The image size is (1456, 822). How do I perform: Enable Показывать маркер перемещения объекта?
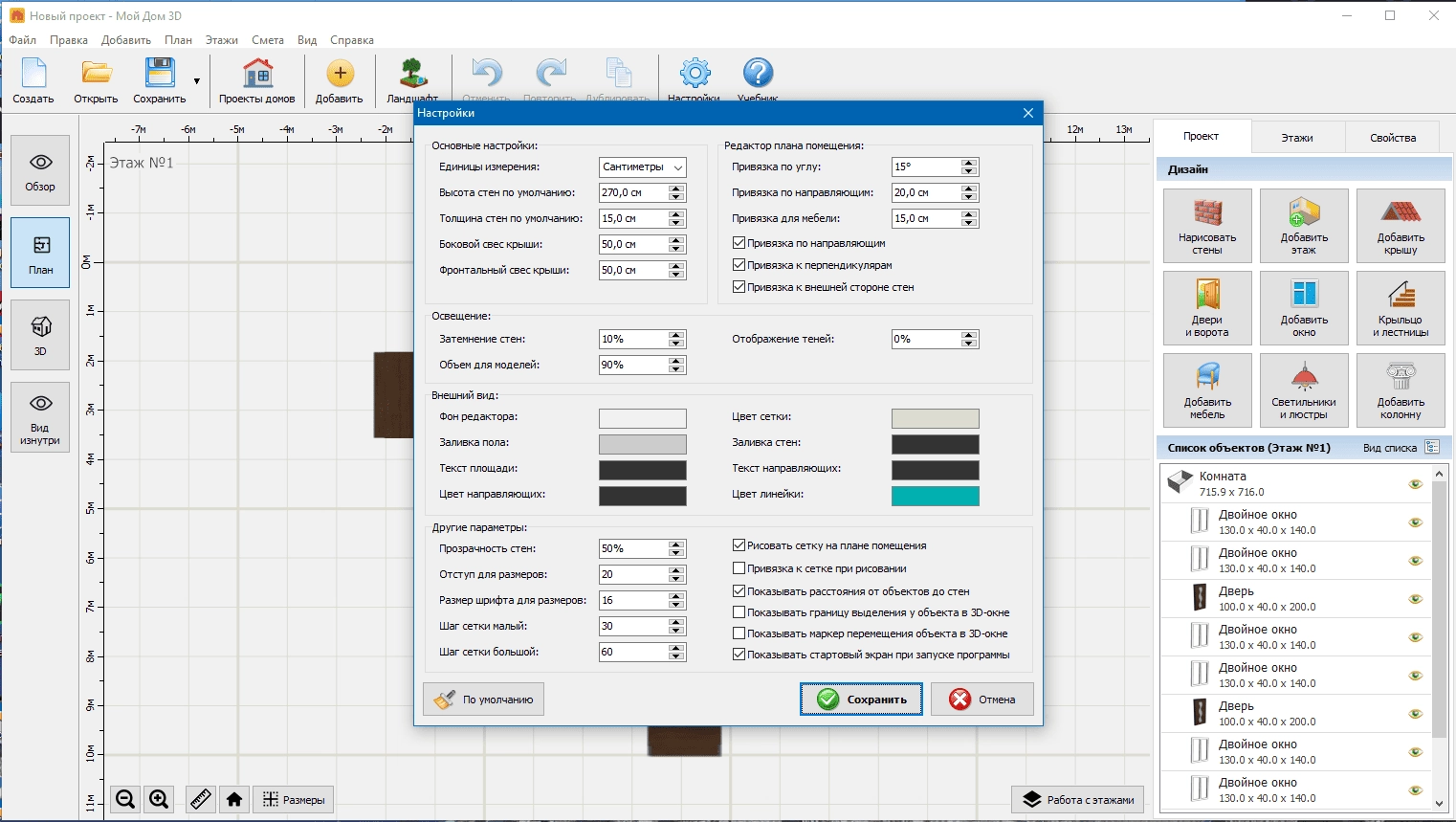[x=739, y=633]
